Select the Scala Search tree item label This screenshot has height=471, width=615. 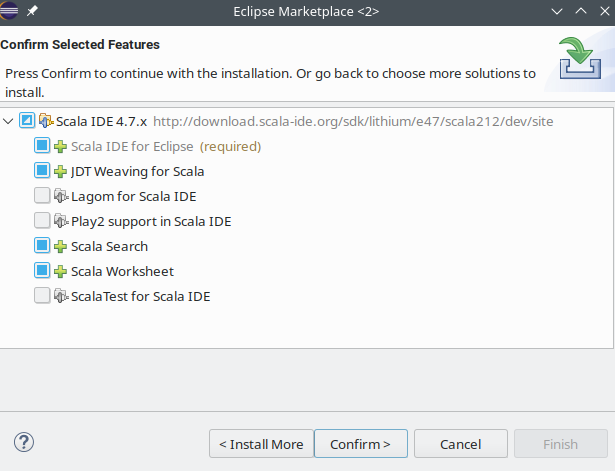[109, 247]
